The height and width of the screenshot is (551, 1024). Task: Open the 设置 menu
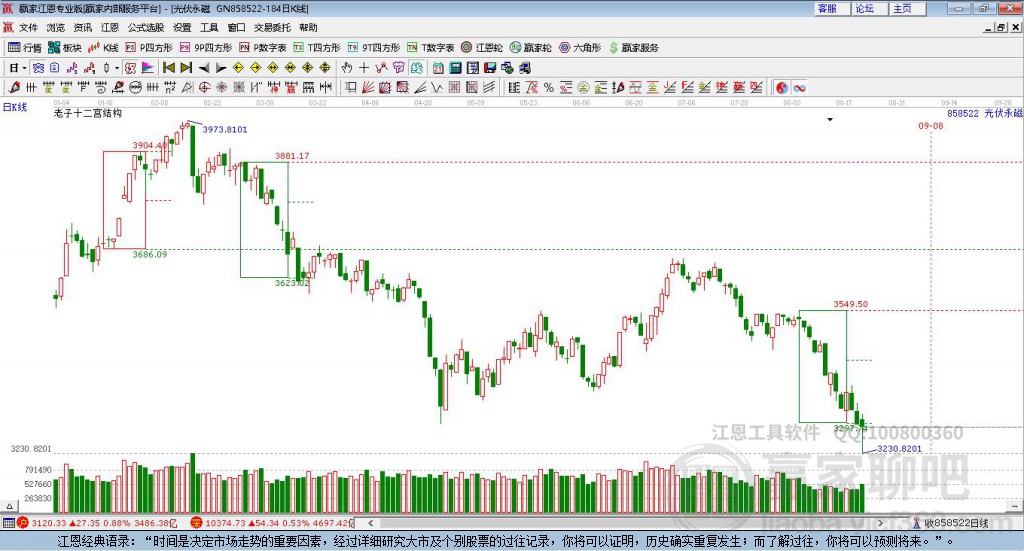(x=182, y=27)
